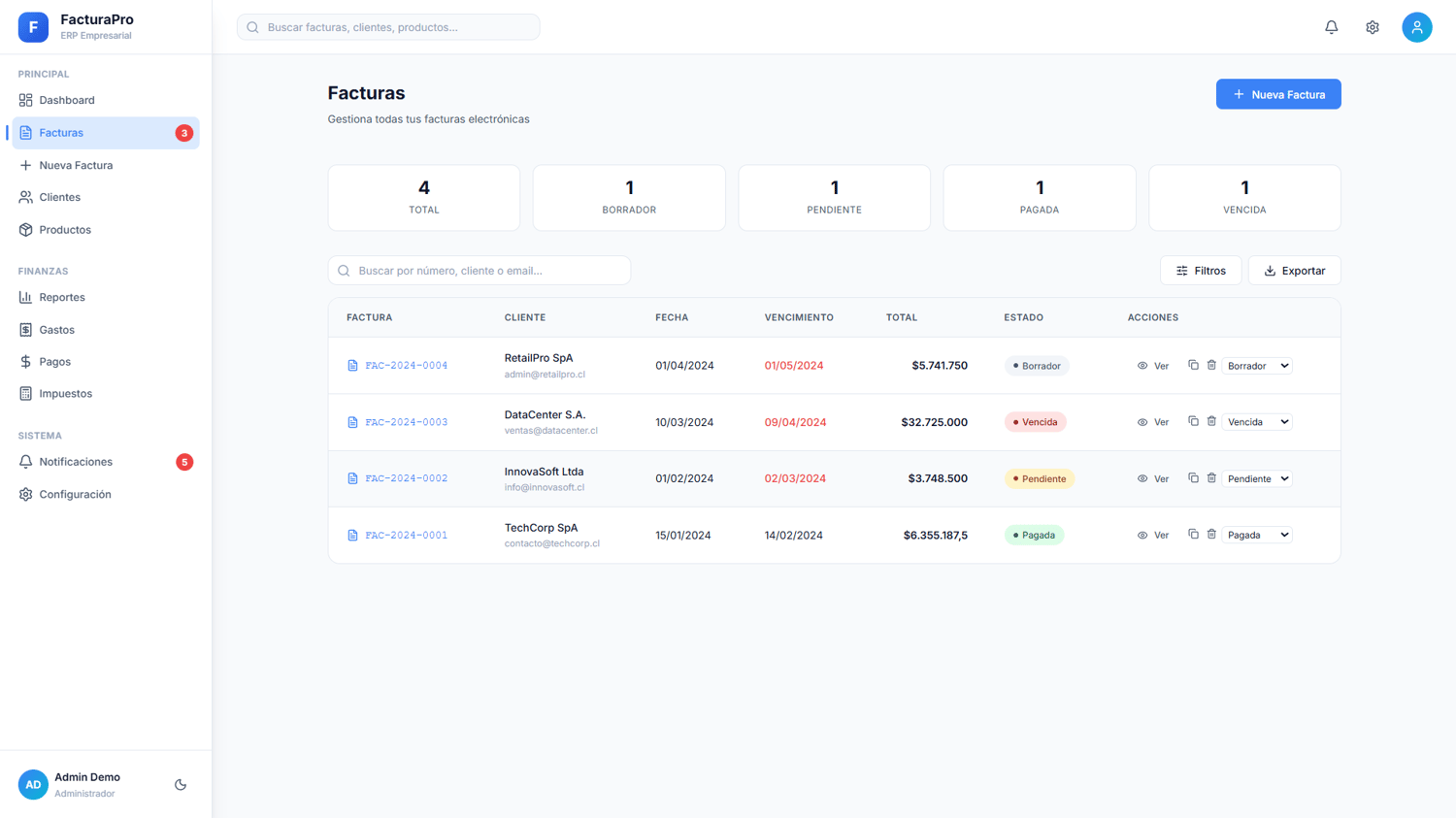
Task: Click document icon next to FAC-2024-0003
Action: pos(352,422)
